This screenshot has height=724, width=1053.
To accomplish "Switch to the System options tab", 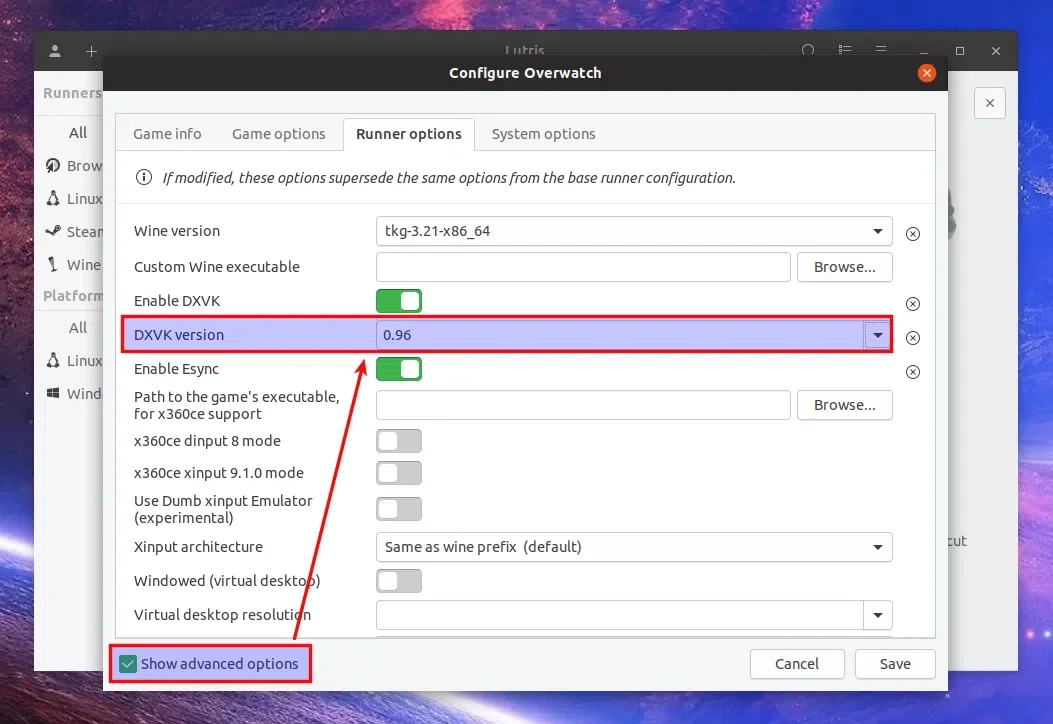I will [543, 134].
